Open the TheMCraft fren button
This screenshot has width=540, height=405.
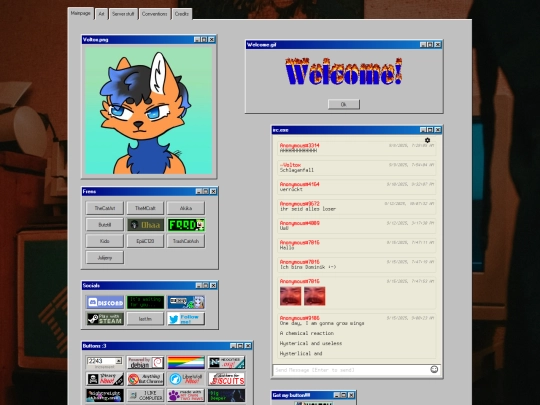coord(145,208)
